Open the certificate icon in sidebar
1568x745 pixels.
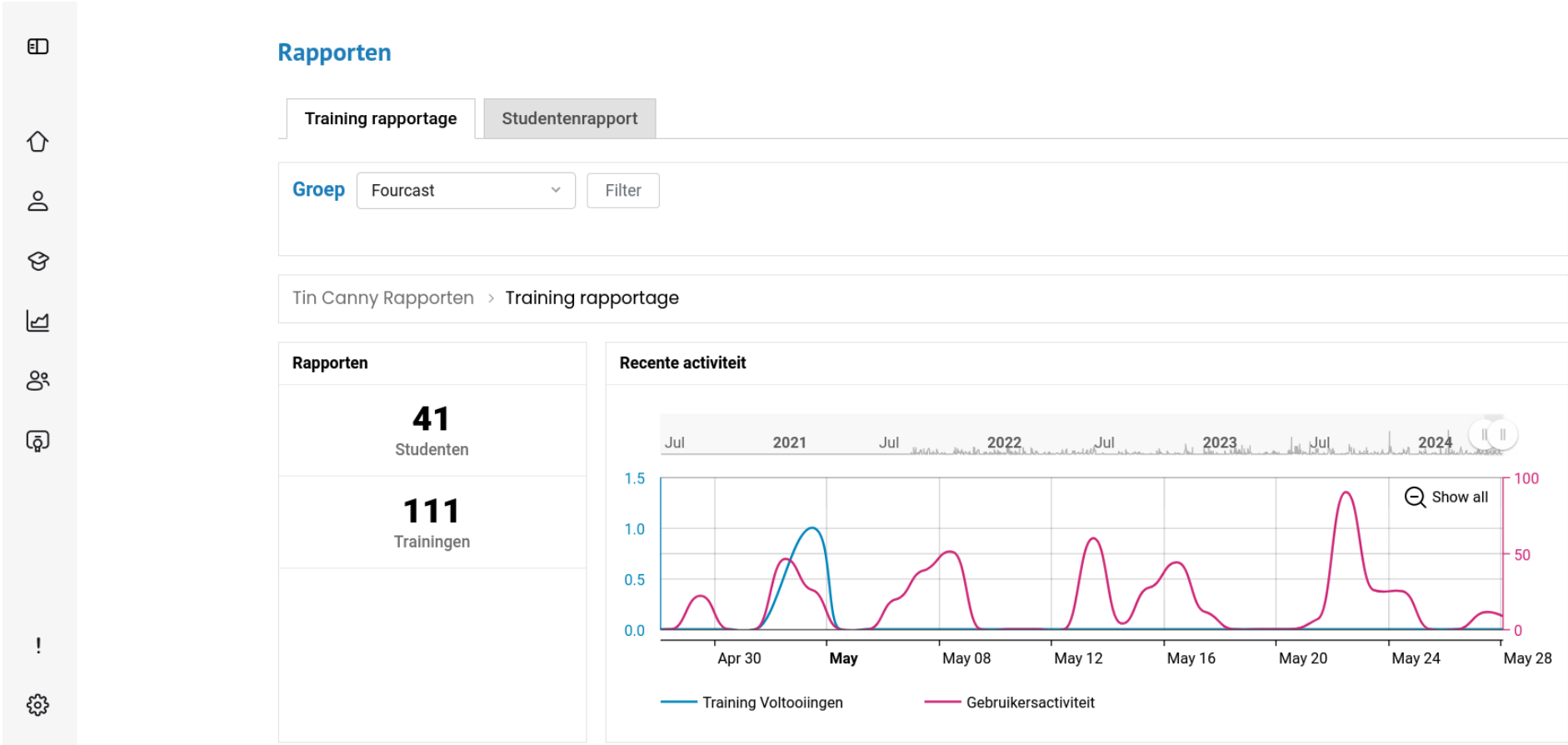click(x=37, y=441)
